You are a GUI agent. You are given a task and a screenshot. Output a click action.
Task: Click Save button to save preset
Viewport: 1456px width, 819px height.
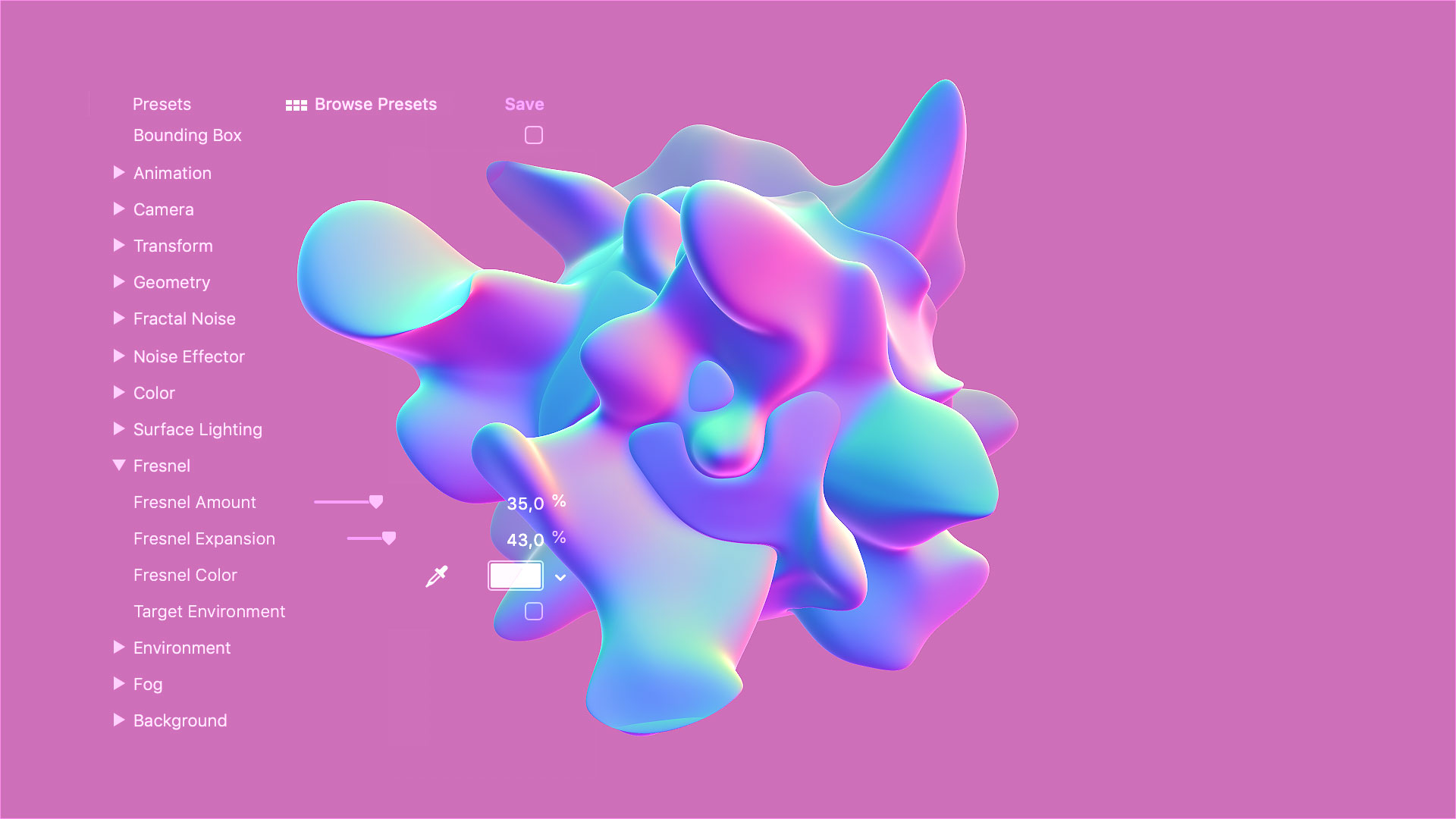pos(524,104)
